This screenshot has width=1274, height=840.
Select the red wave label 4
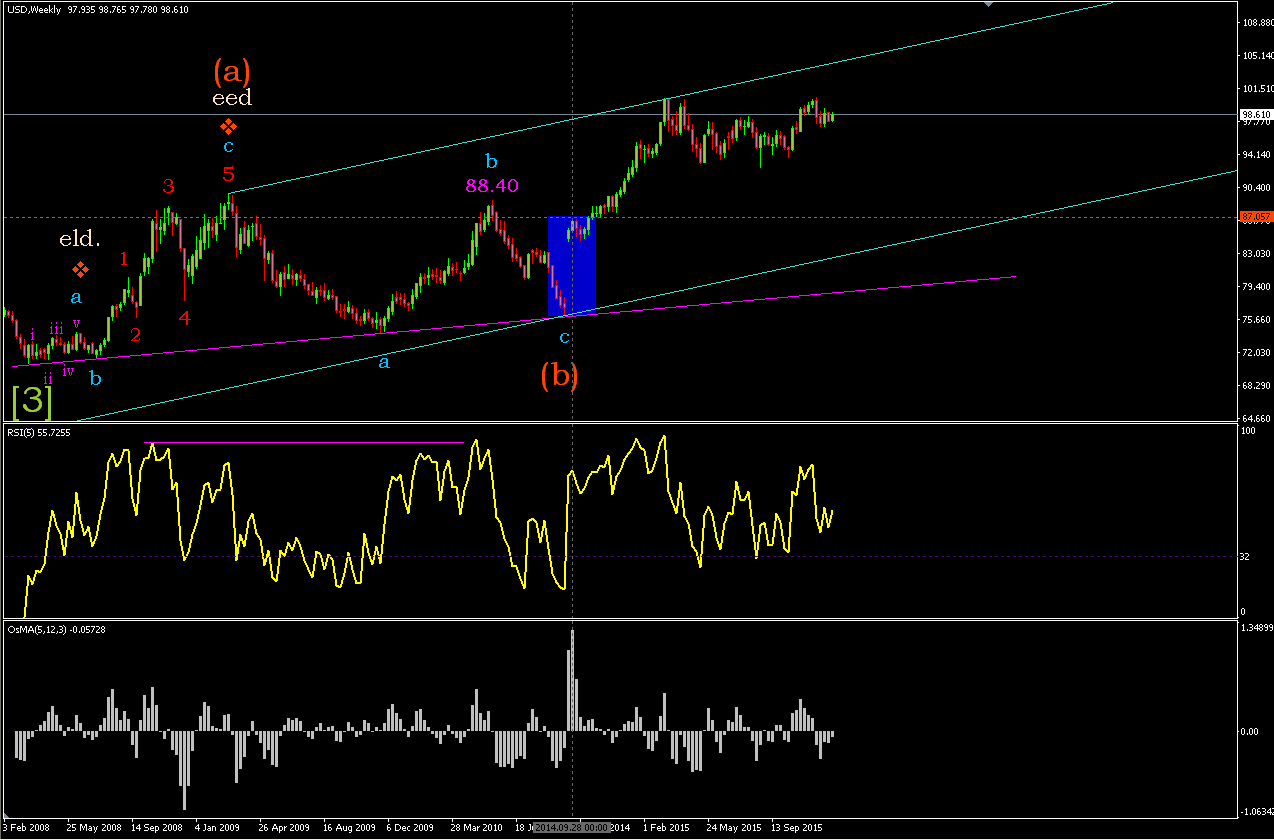pos(184,318)
